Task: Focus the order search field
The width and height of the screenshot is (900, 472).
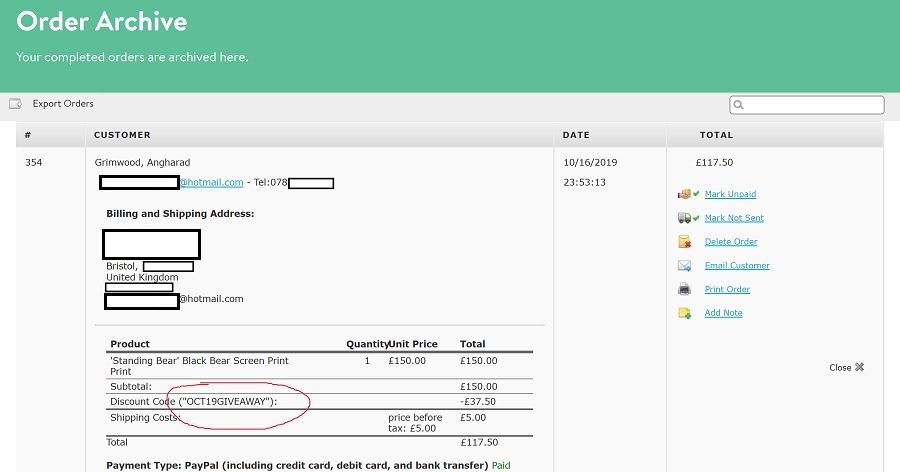Action: coord(806,105)
